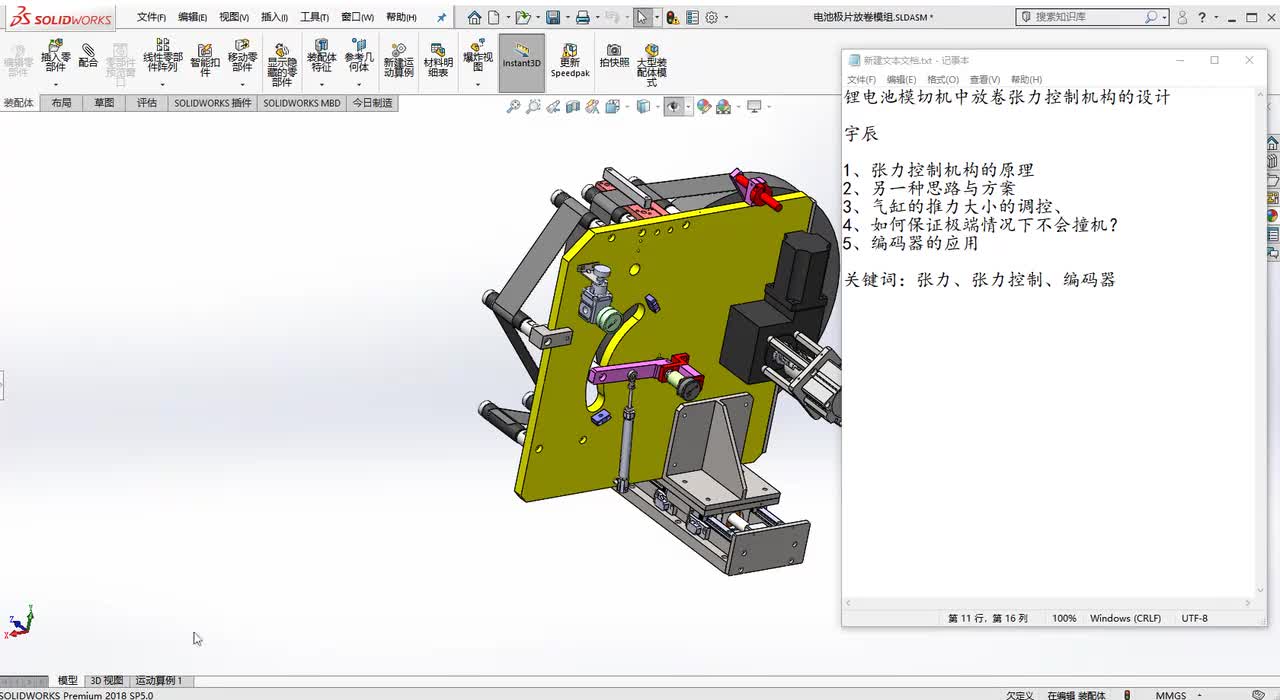This screenshot has width=1280, height=700.
Task: Click the New document icon
Action: tap(493, 17)
